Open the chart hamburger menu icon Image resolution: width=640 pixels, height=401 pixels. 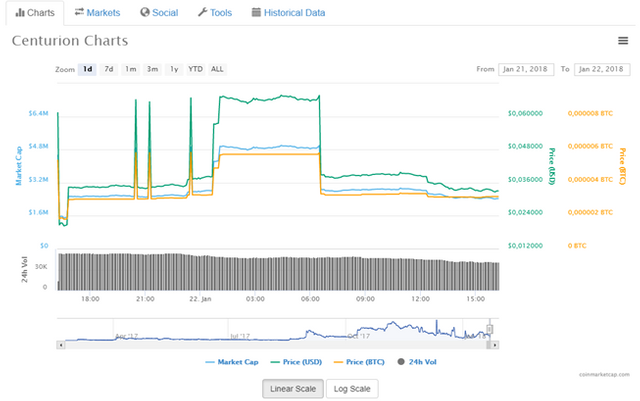[x=622, y=40]
